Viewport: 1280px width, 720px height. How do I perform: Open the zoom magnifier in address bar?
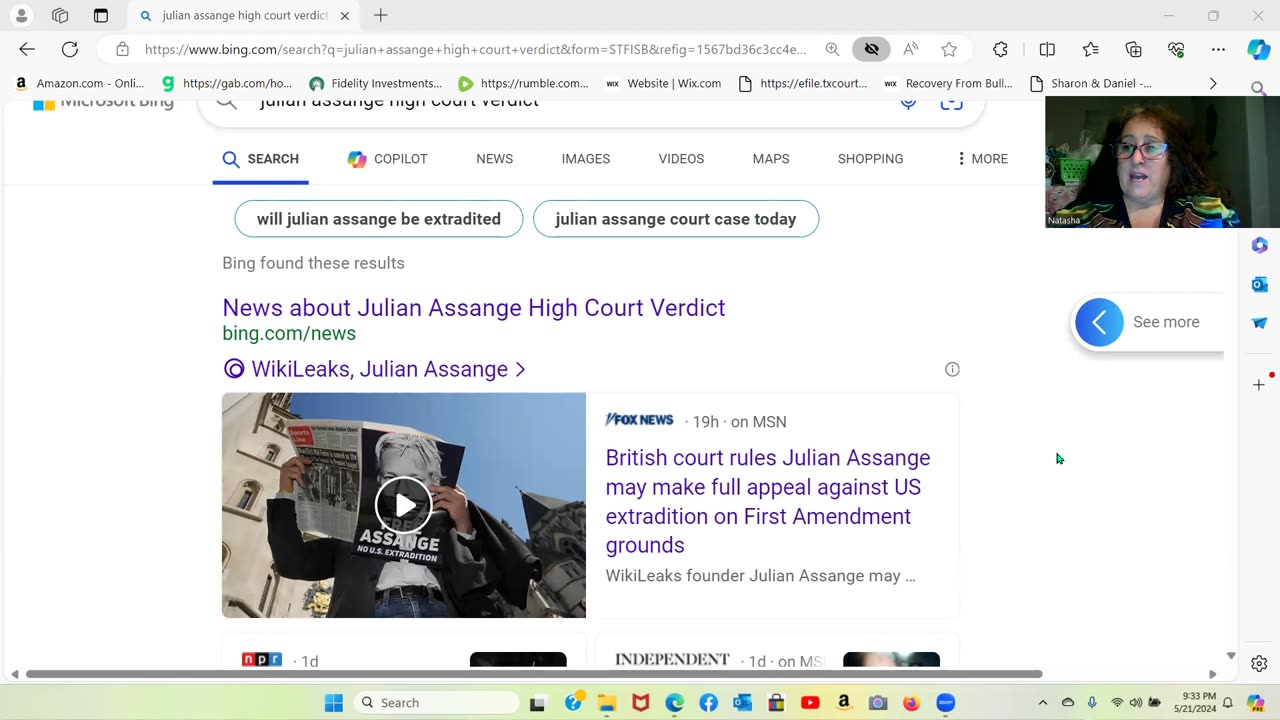point(832,49)
